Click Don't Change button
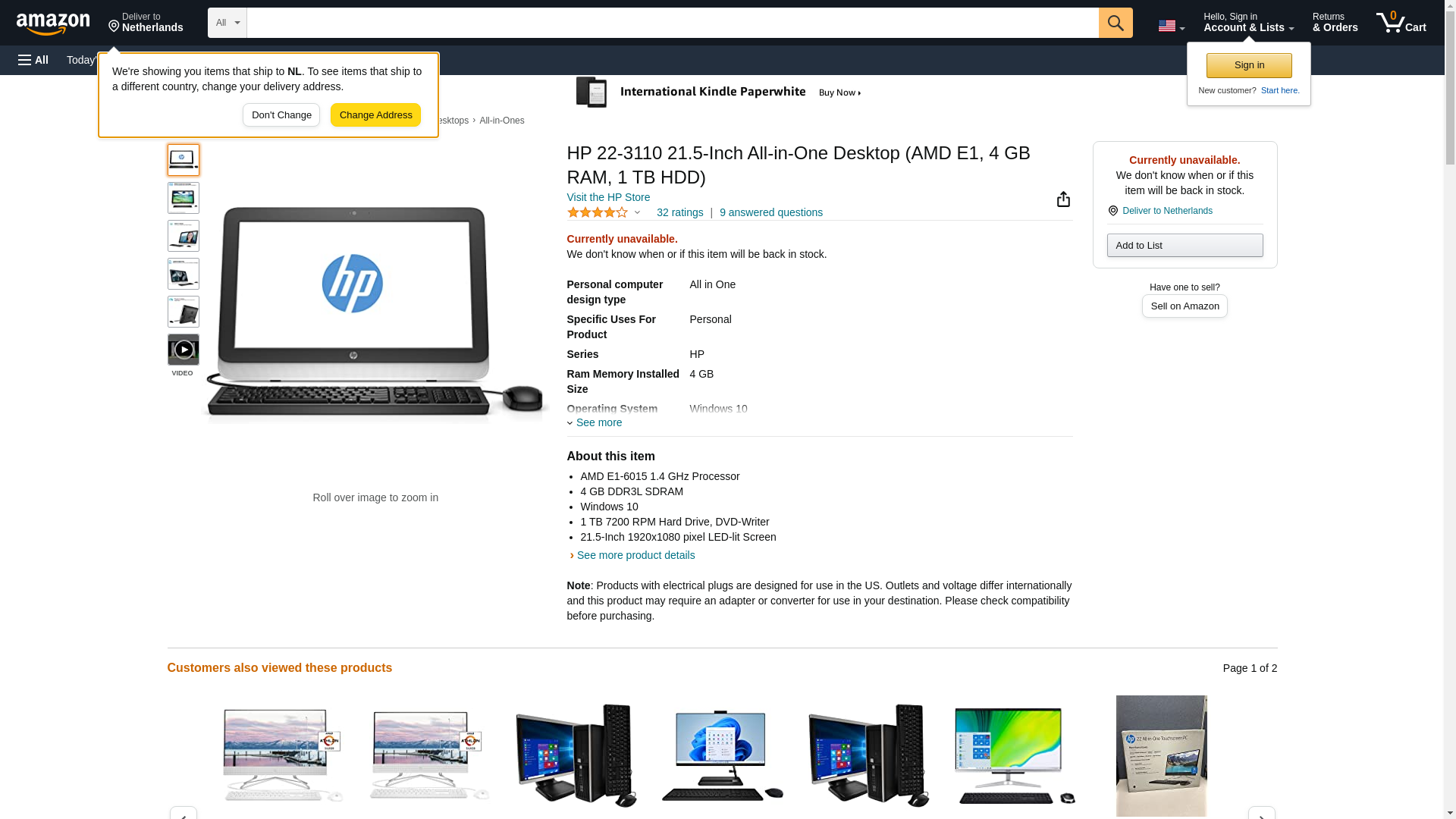The width and height of the screenshot is (1456, 819). 281,115
